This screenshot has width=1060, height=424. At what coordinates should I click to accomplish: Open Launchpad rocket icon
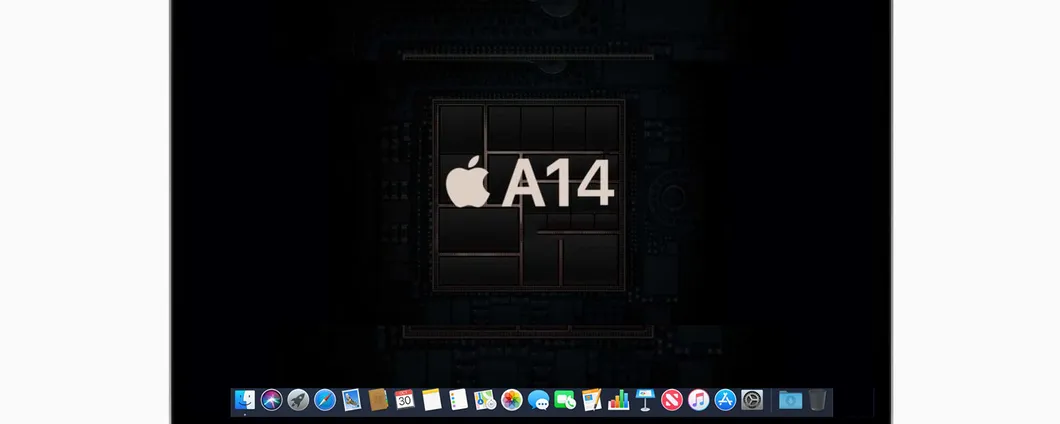tap(298, 400)
